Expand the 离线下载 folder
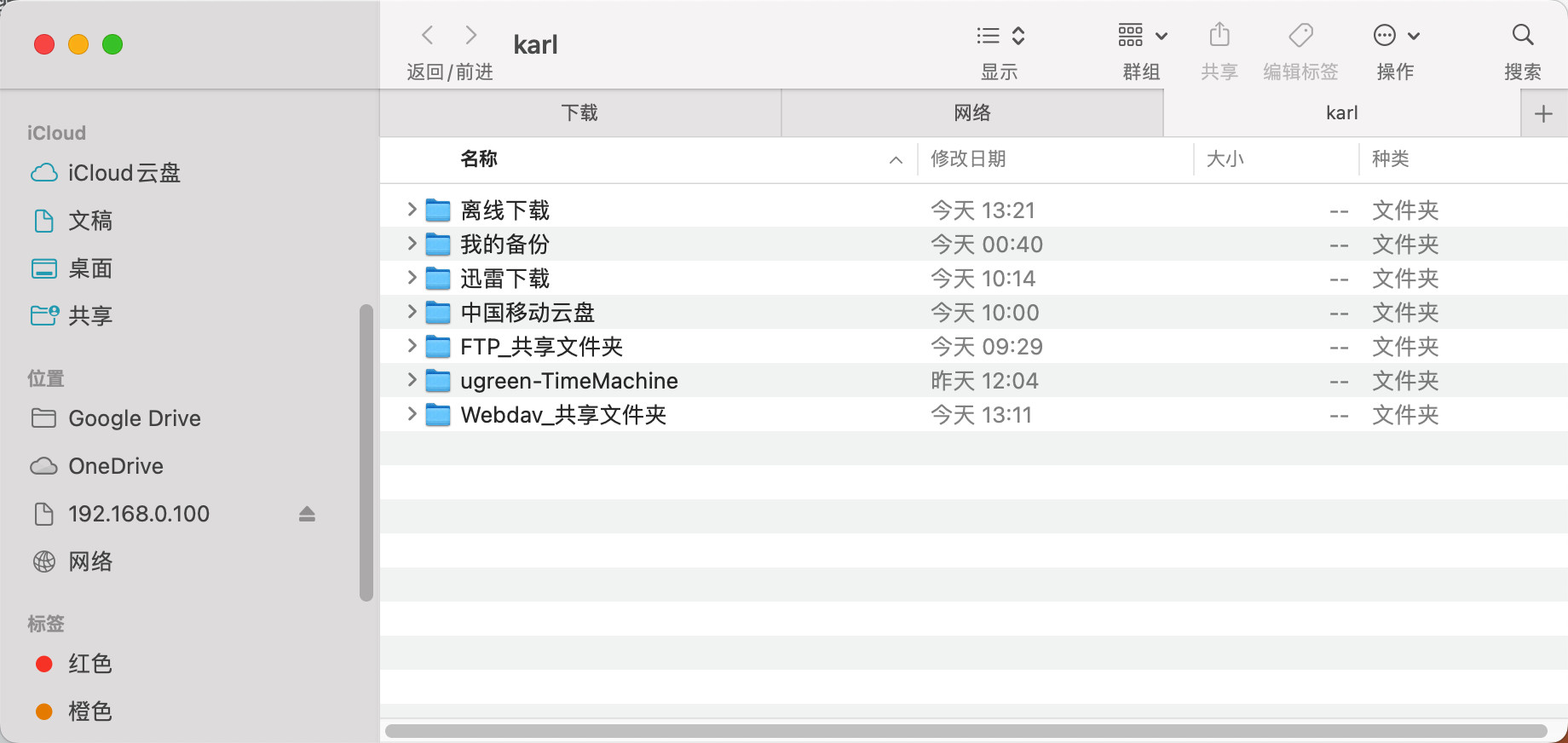 (x=412, y=210)
